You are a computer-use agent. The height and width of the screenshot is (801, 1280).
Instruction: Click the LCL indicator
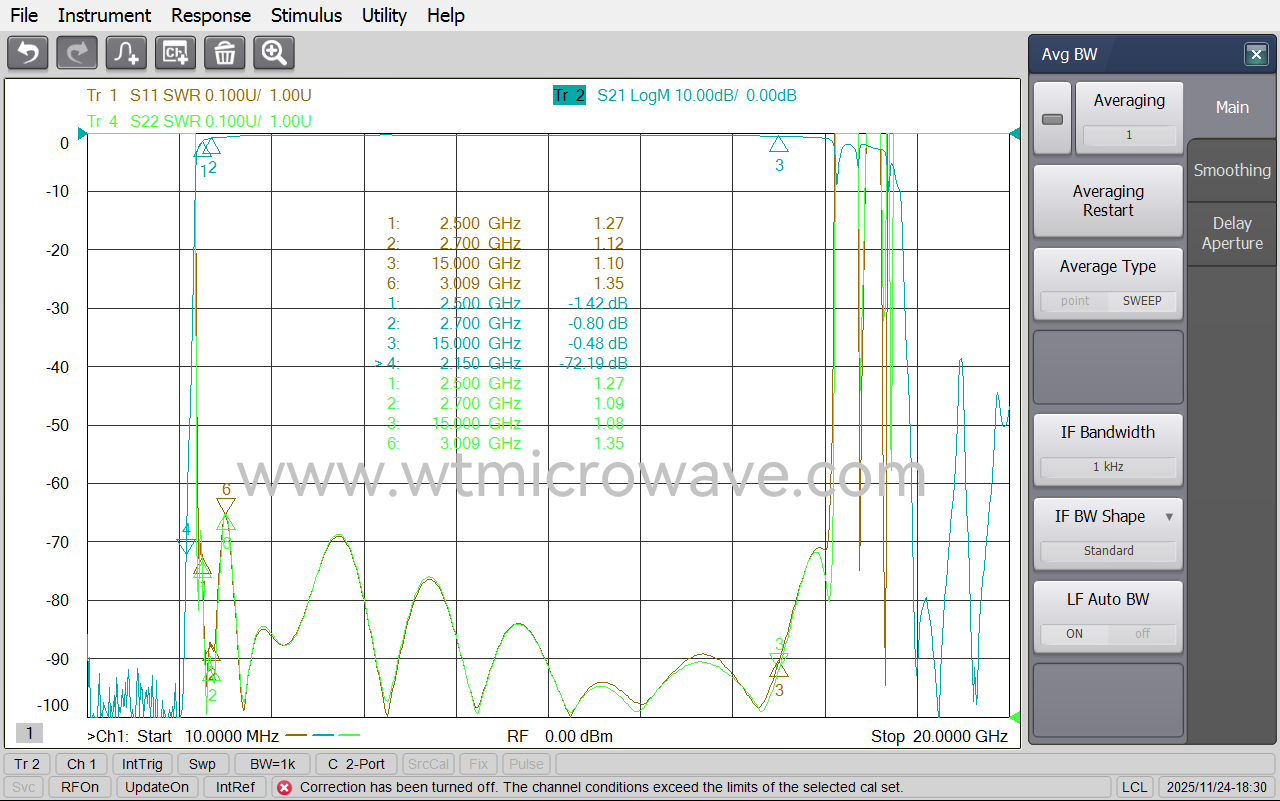1134,787
